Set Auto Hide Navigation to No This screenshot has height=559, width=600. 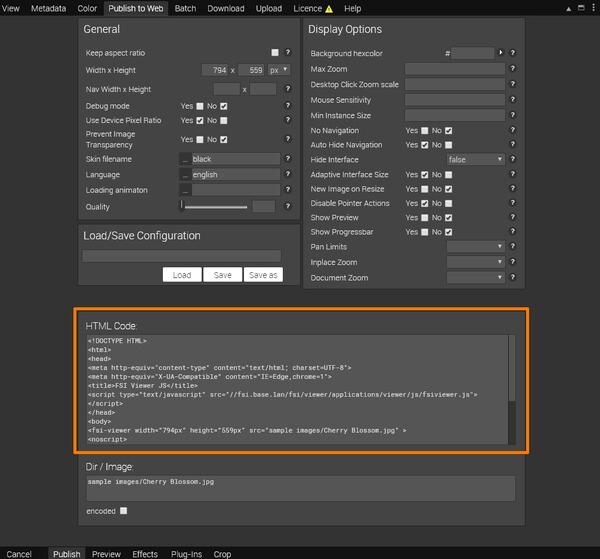coord(448,145)
